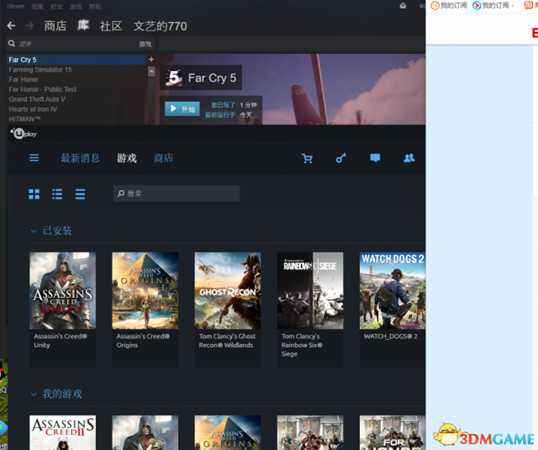Click the Steam top-right notification icon
The height and width of the screenshot is (450, 538).
coord(403,6)
